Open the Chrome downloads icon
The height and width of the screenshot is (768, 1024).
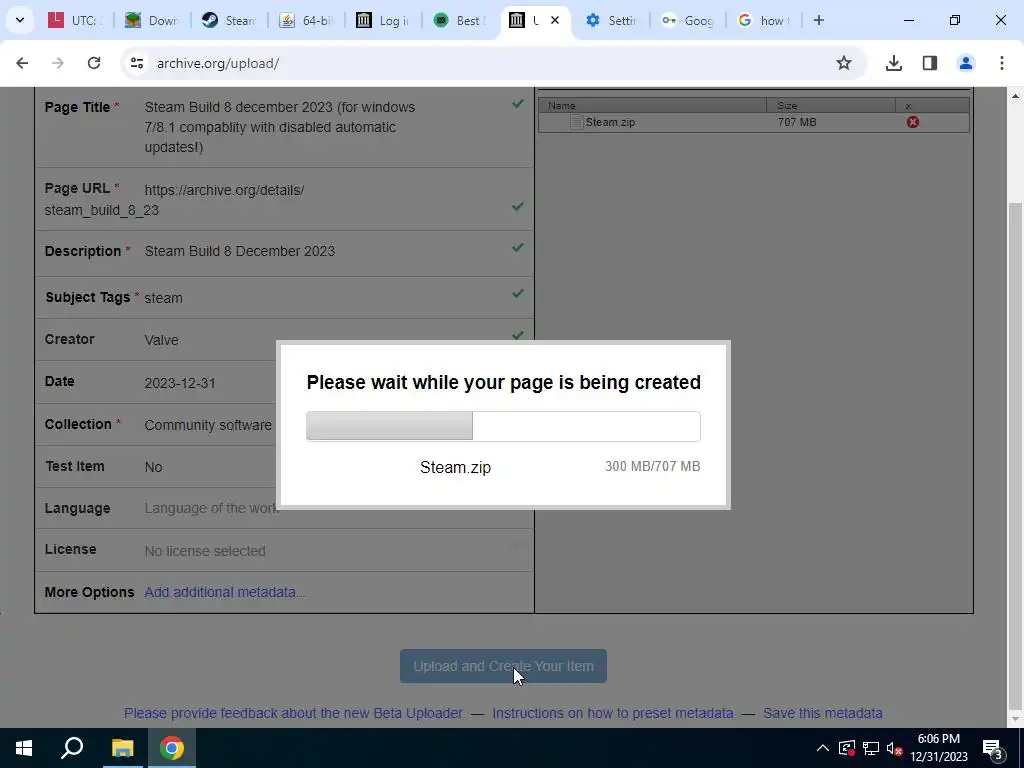(893, 63)
